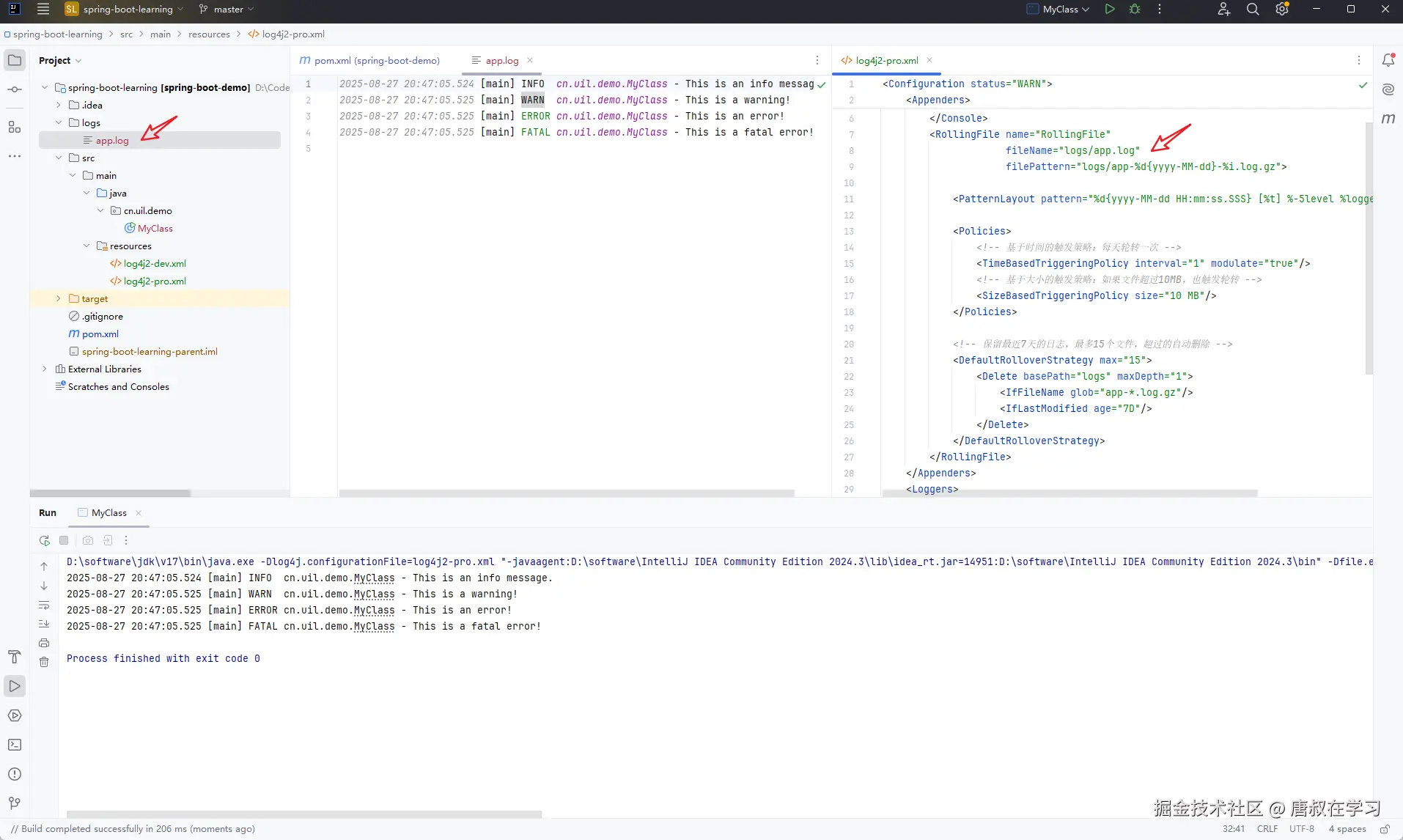Open go-to-line via 32:41 position
Screen dimensions: 1403x840
tap(1234, 829)
